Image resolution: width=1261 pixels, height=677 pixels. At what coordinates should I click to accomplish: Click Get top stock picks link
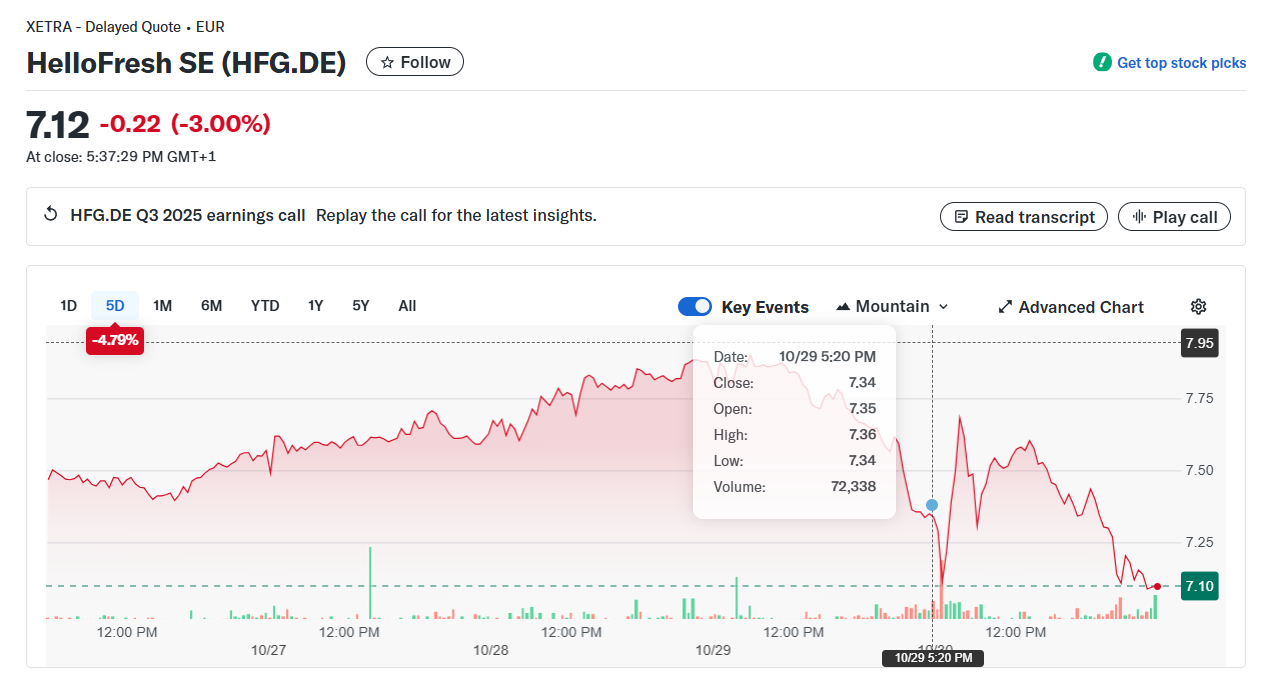coord(1181,63)
